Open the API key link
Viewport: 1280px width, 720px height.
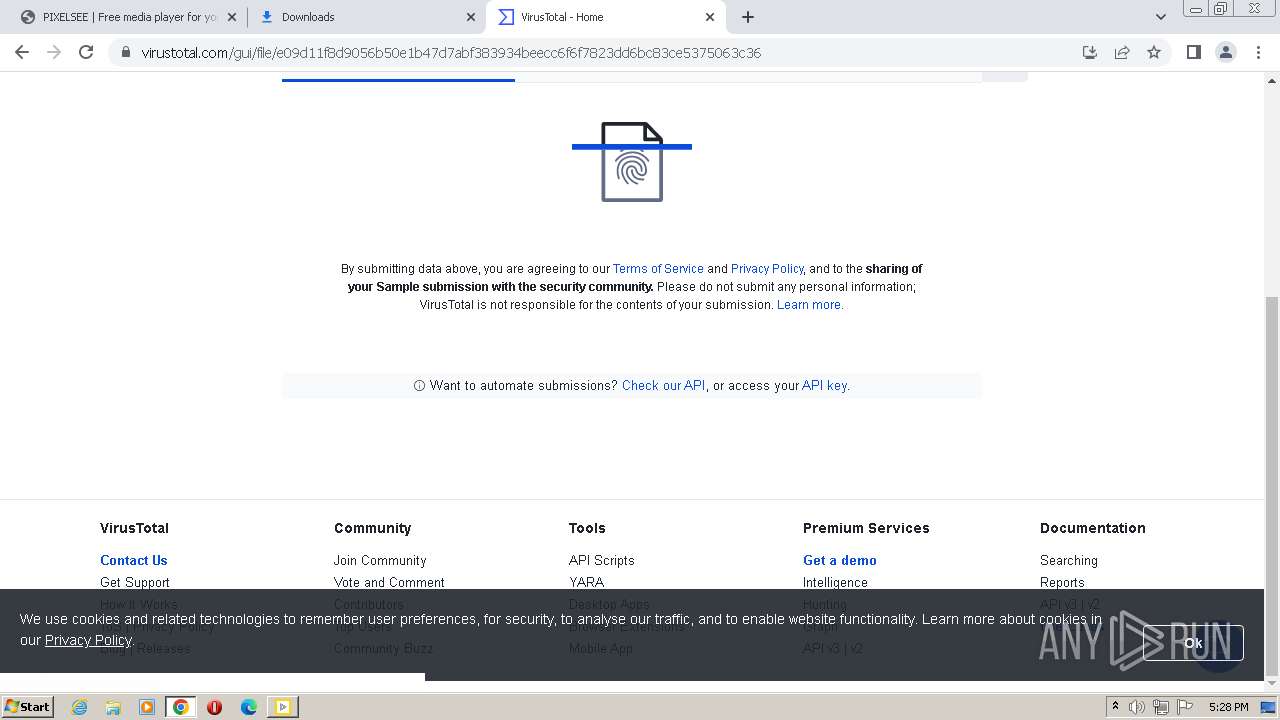824,385
